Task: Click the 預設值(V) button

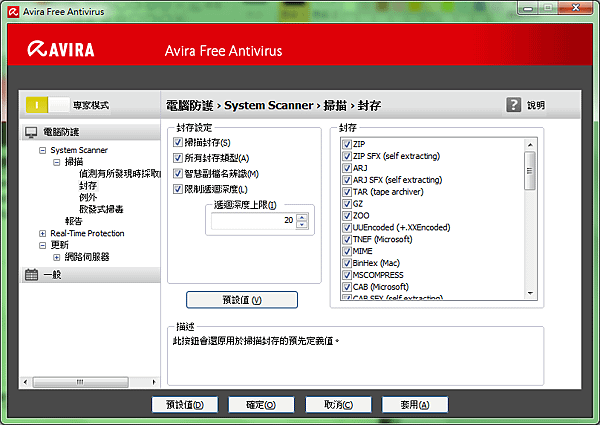Action: coord(242,300)
